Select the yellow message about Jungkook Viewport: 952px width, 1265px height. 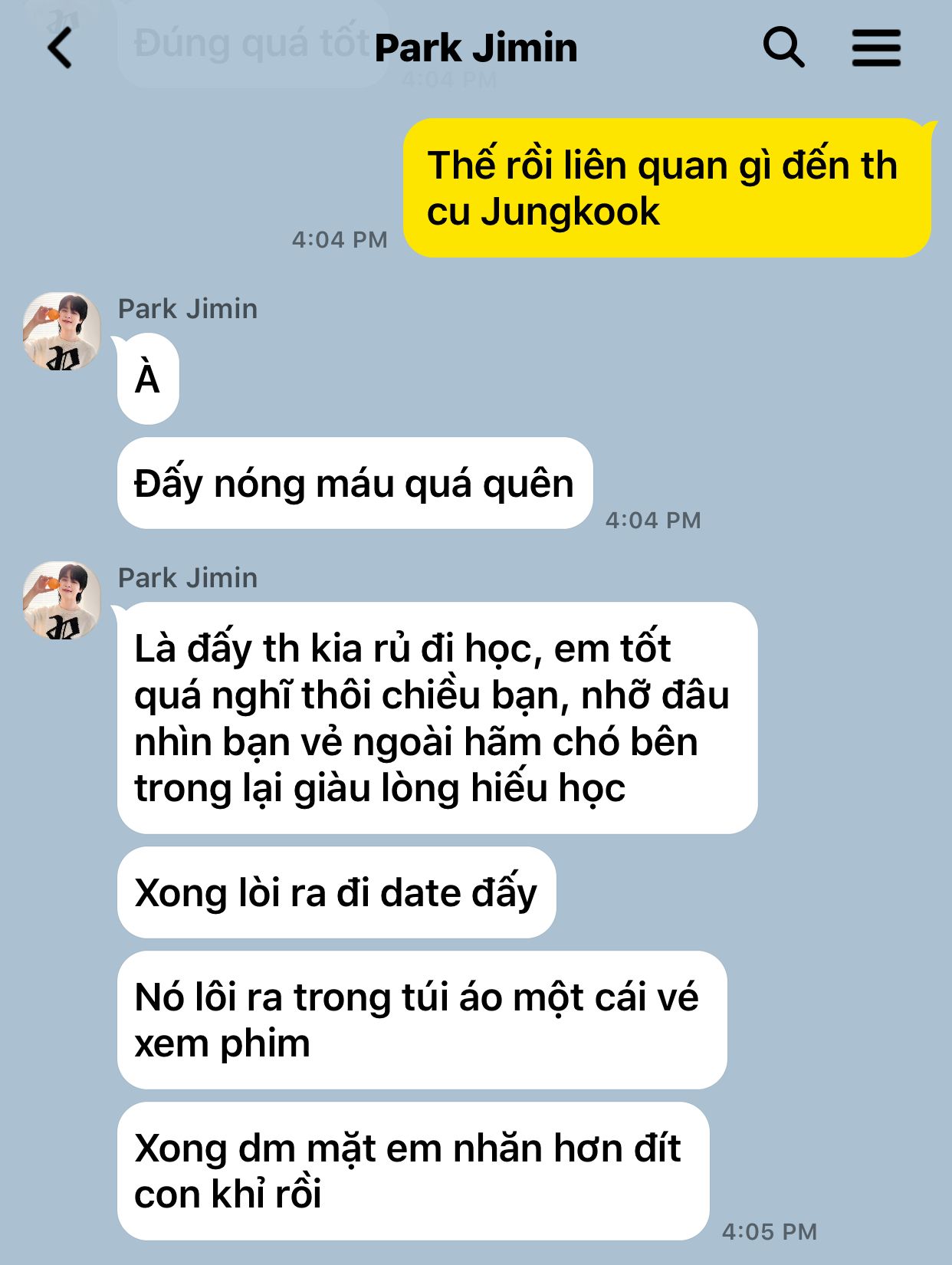(x=667, y=188)
